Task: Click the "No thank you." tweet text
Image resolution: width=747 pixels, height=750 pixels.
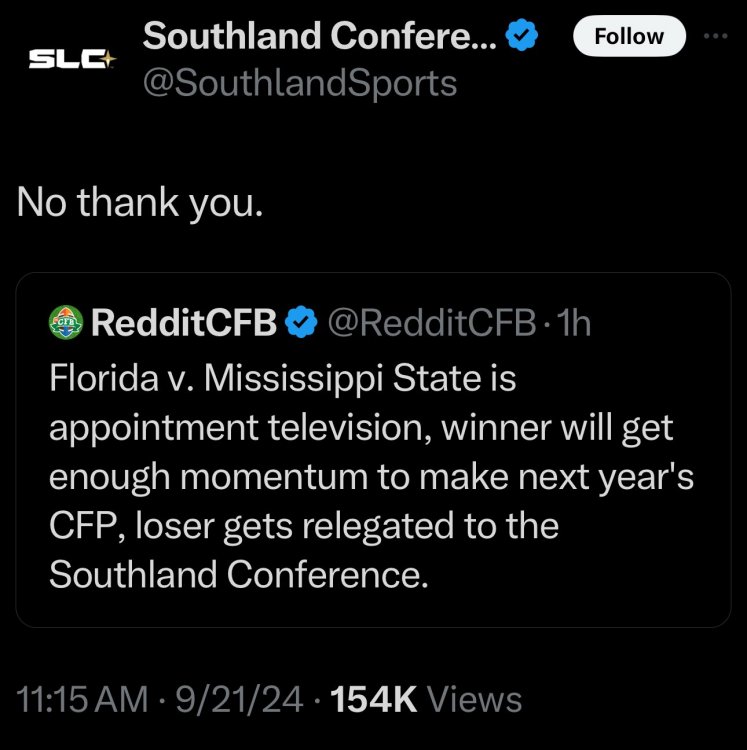Action: click(x=140, y=203)
